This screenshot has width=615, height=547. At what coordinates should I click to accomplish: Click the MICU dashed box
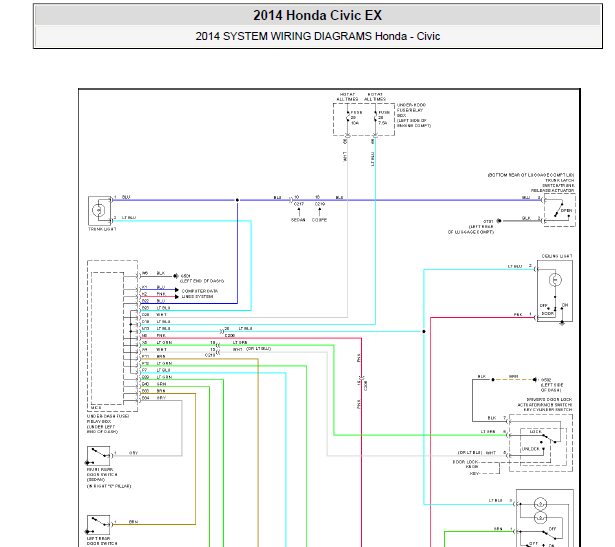pyautogui.click(x=108, y=338)
